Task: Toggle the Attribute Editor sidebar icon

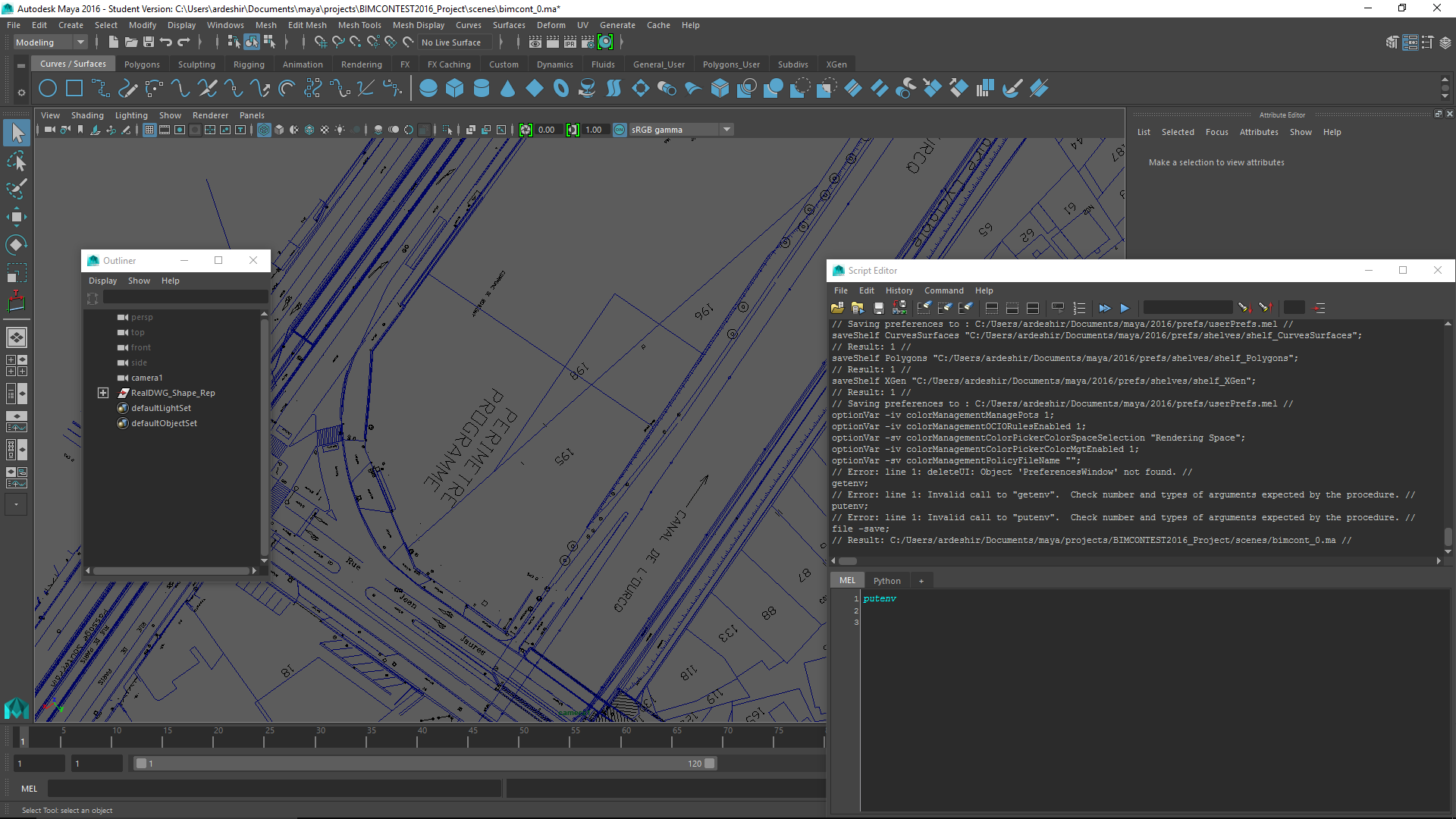Action: coord(1410,42)
